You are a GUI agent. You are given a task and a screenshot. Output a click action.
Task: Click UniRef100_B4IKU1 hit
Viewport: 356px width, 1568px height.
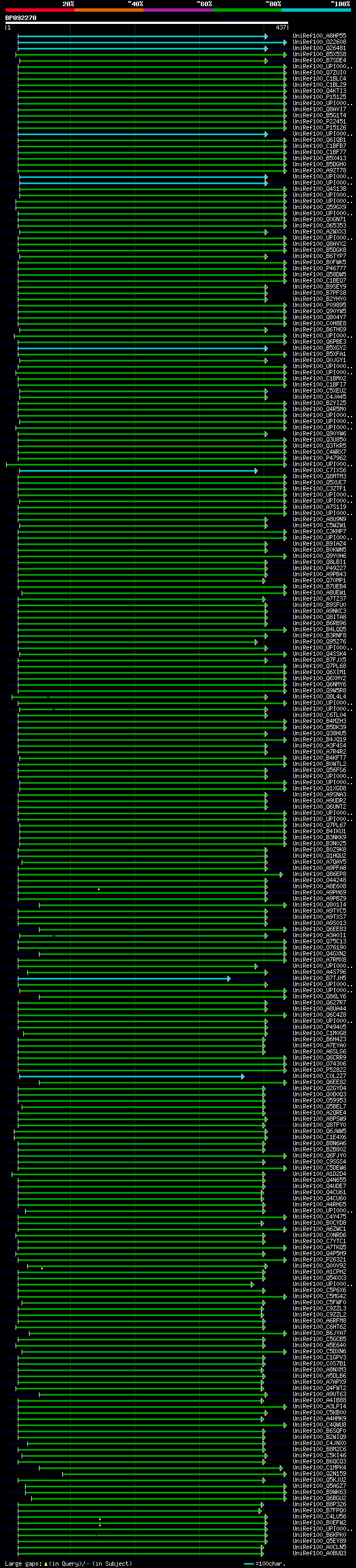pos(319,832)
